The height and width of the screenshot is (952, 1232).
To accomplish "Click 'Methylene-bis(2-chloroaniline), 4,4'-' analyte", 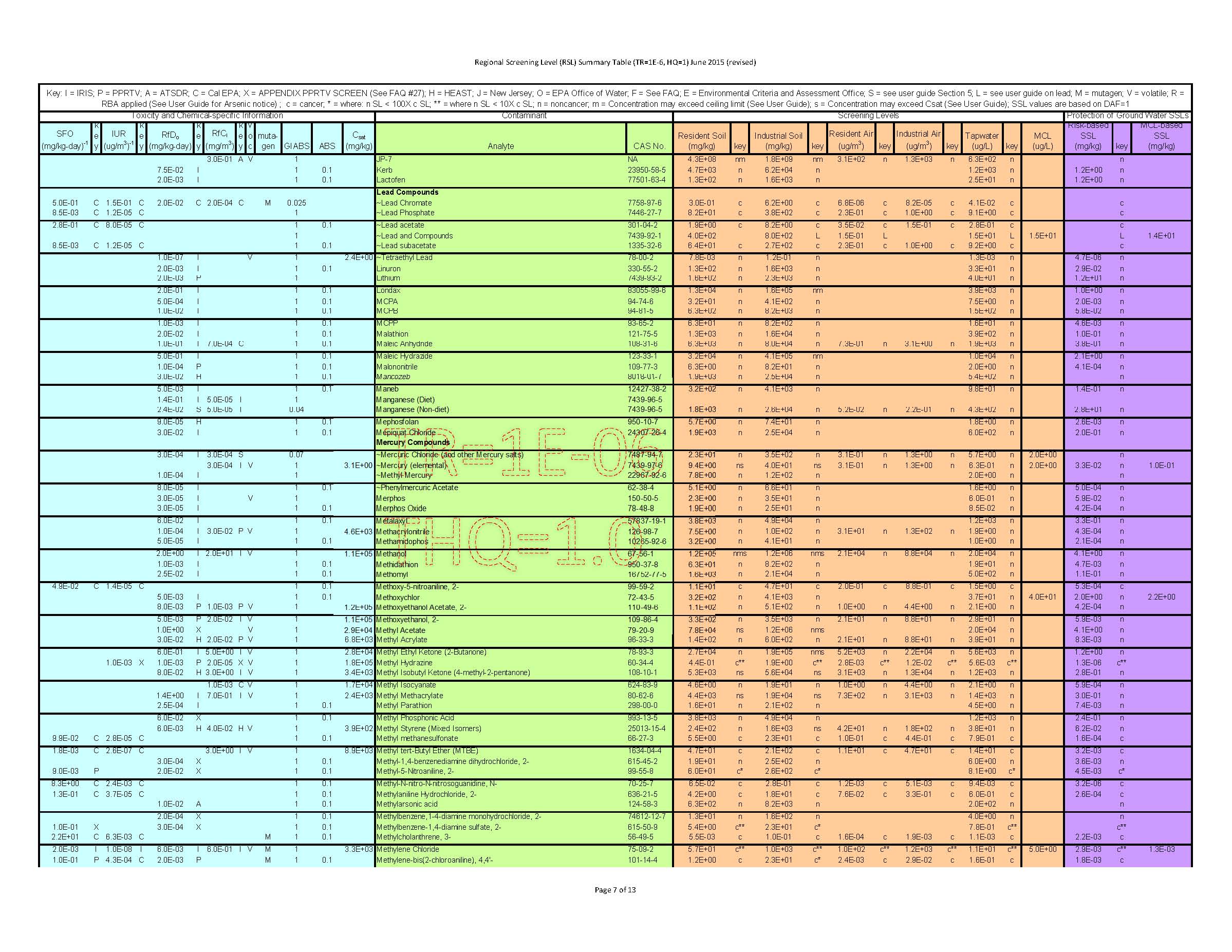I will (434, 860).
